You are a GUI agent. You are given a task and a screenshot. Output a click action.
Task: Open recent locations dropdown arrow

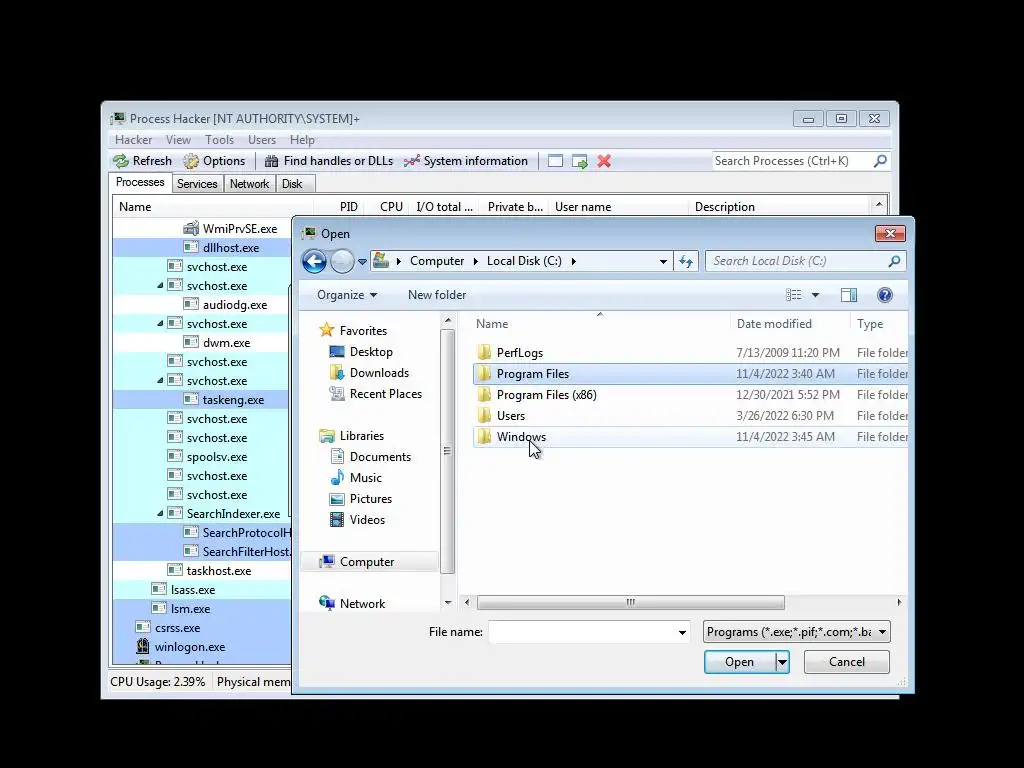pos(362,262)
